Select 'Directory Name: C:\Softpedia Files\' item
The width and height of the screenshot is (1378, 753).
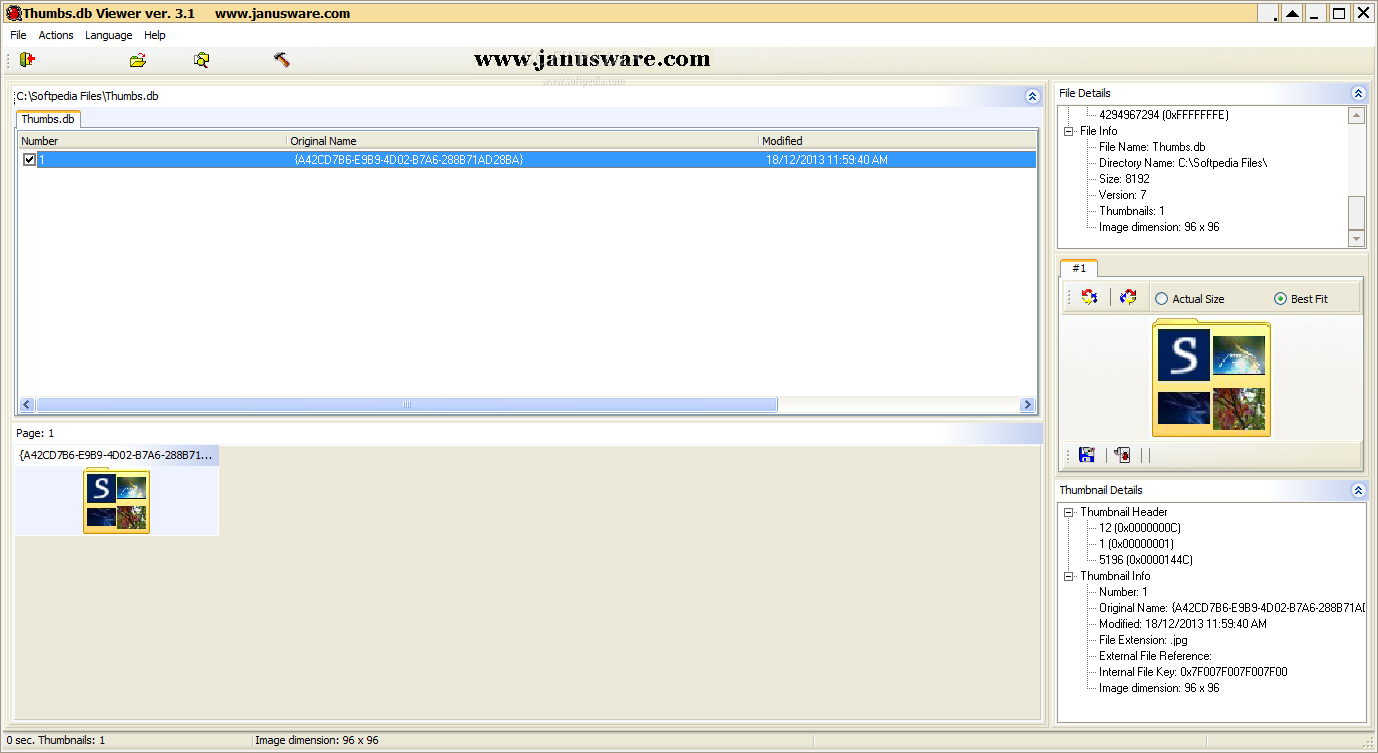tap(1183, 163)
